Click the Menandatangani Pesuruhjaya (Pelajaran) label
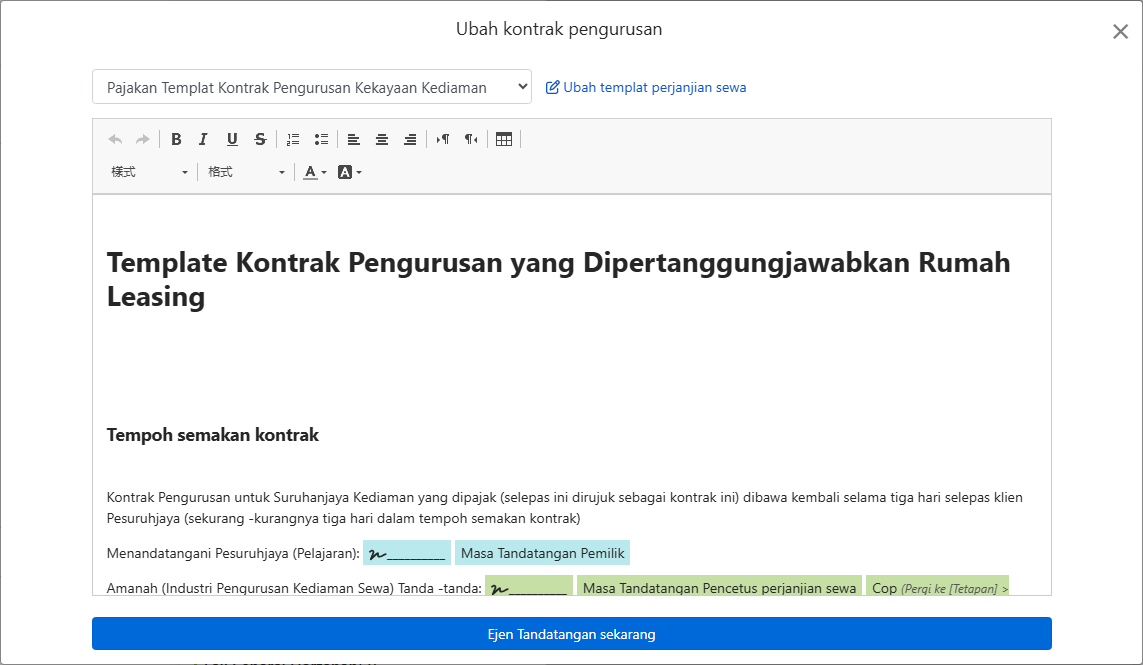The width and height of the screenshot is (1143, 665). click(x=233, y=553)
